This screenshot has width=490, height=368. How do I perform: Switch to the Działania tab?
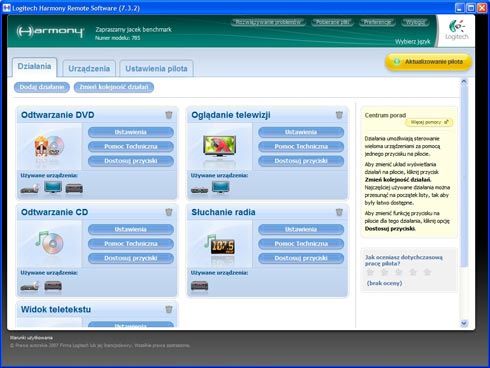point(34,67)
